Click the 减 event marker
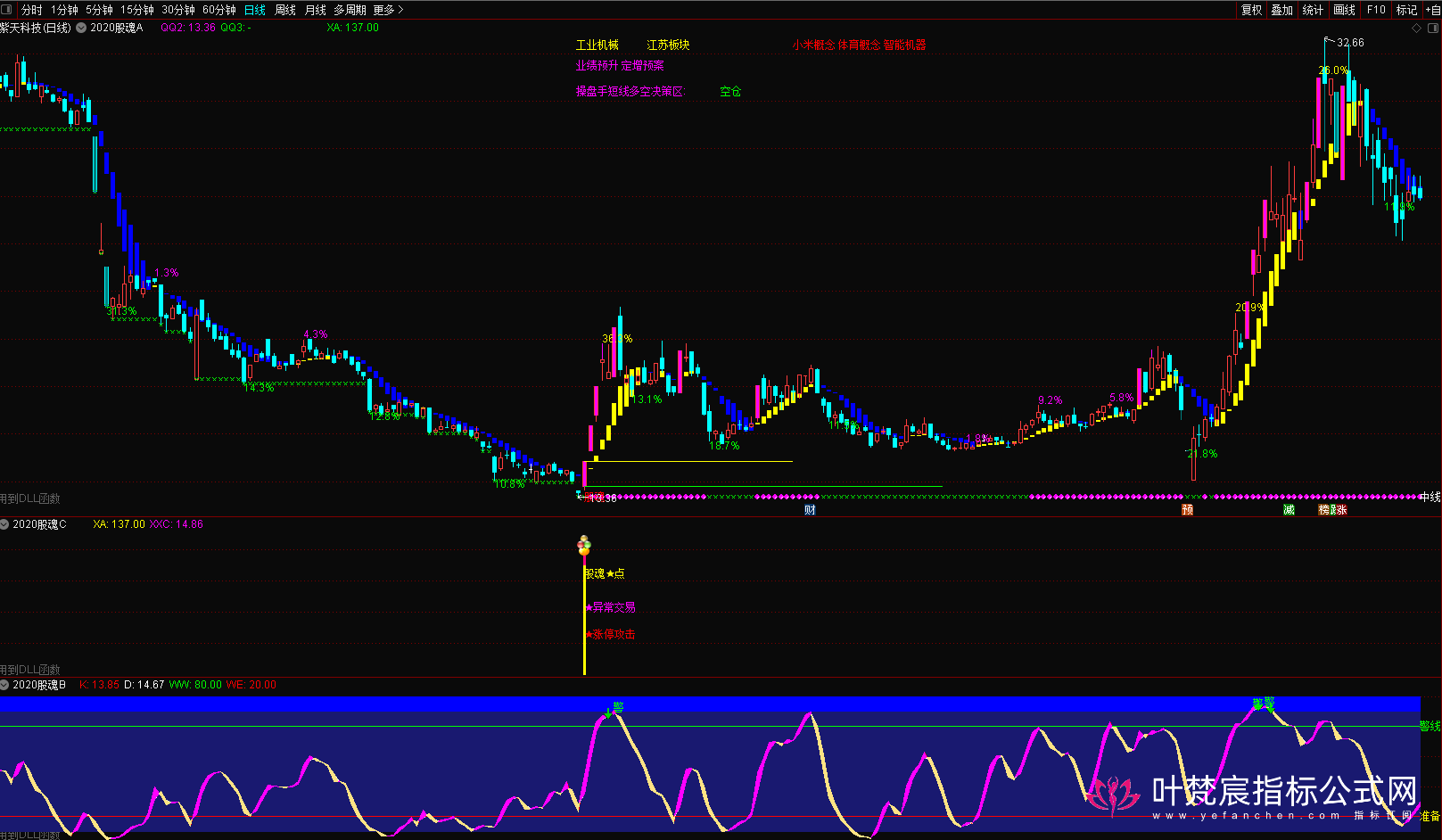The image size is (1442, 840). (1289, 510)
